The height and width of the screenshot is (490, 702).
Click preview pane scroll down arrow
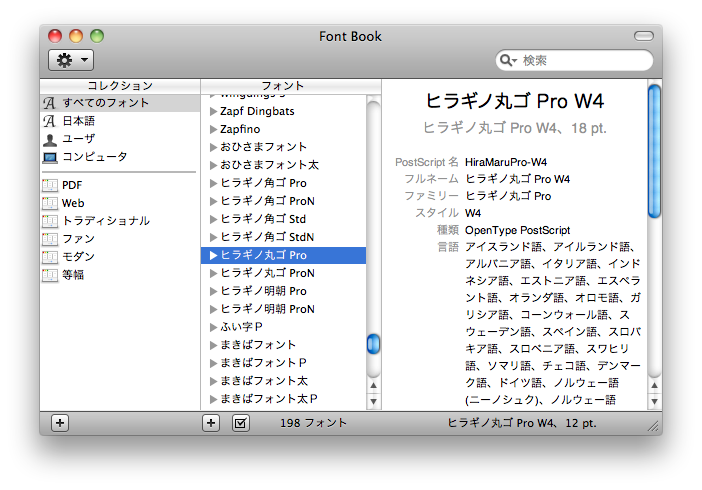pyautogui.click(x=655, y=401)
